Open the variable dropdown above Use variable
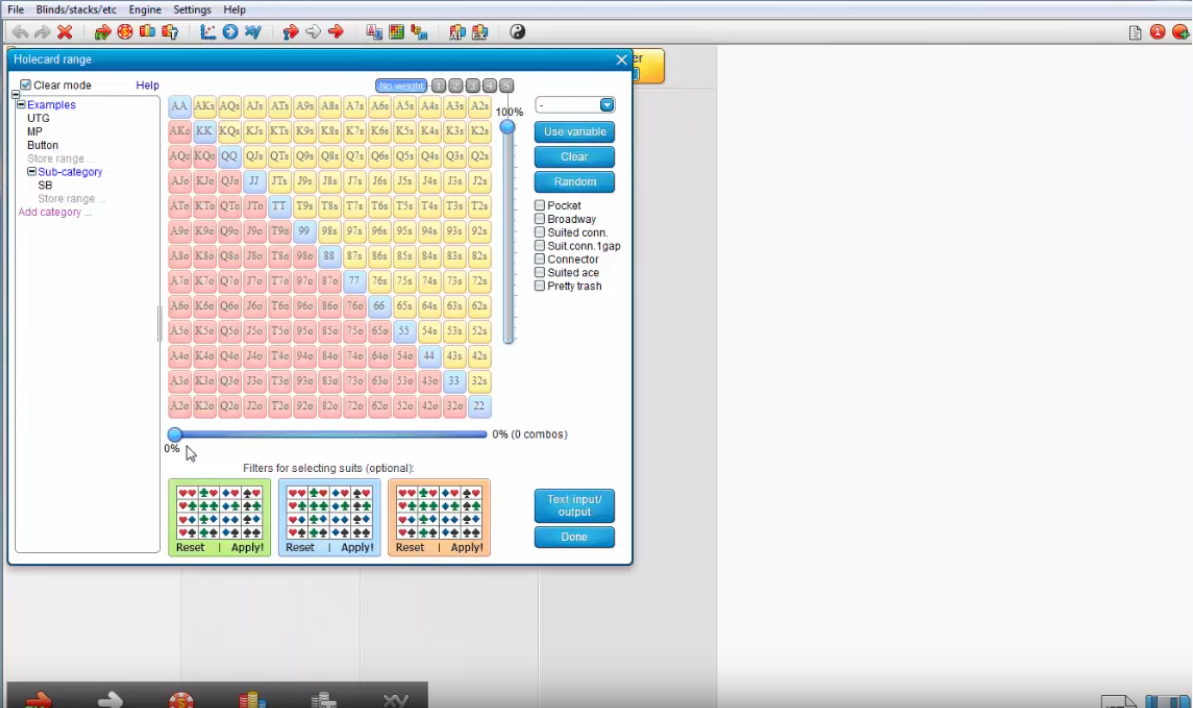Viewport: 1193px width, 708px height. 606,105
